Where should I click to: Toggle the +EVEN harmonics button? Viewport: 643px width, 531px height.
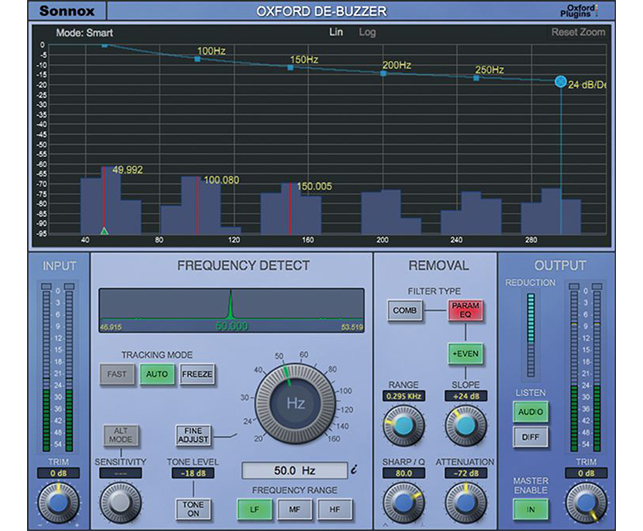pos(465,353)
